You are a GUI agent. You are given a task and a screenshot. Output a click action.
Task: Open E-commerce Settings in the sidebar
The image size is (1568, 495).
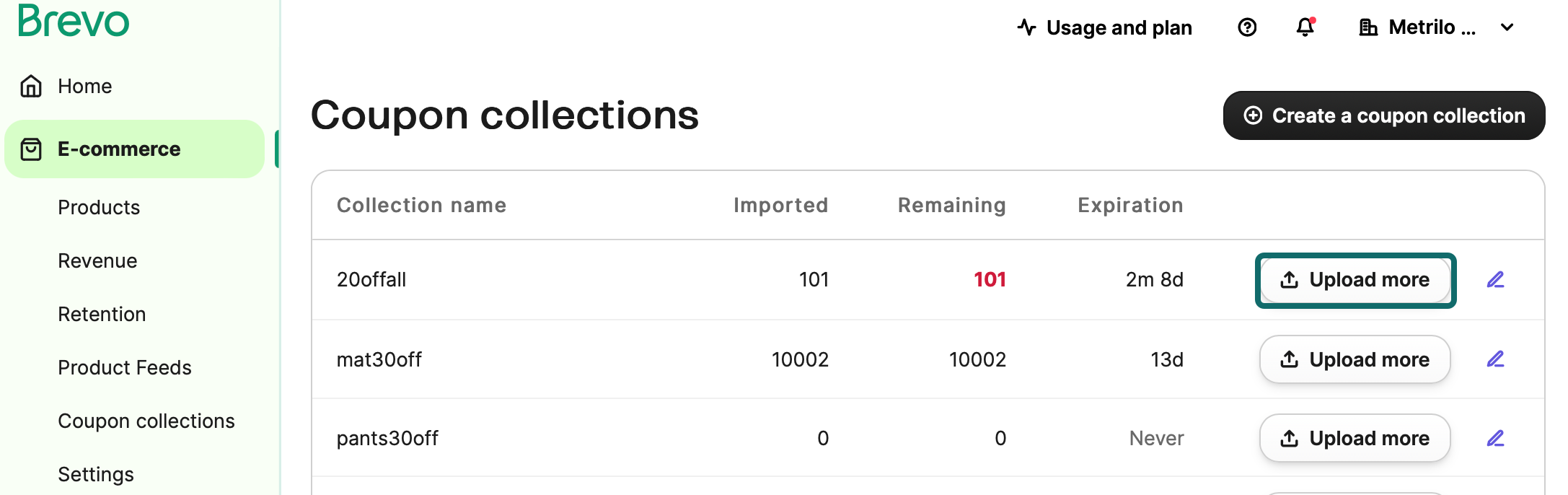[x=96, y=474]
